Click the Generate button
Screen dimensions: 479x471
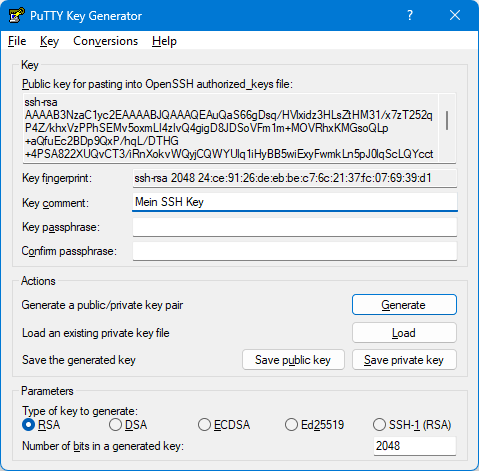404,305
